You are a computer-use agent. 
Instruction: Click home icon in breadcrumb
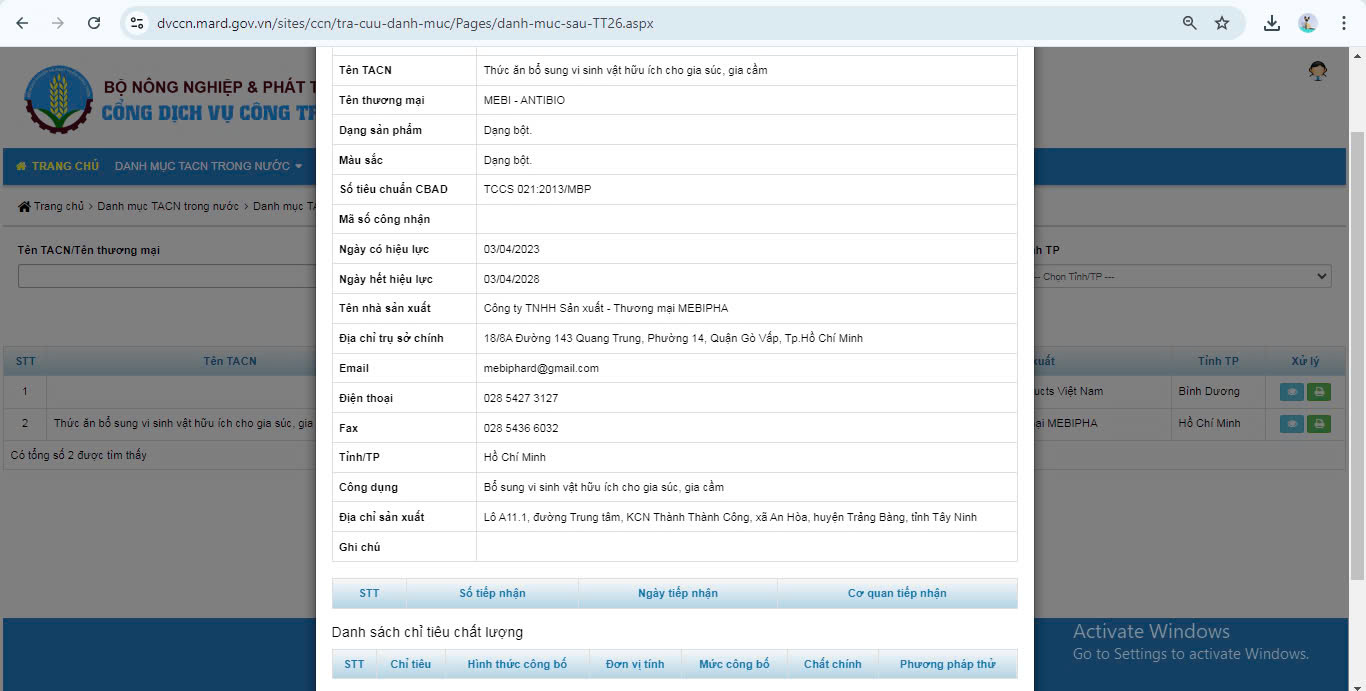pos(24,206)
